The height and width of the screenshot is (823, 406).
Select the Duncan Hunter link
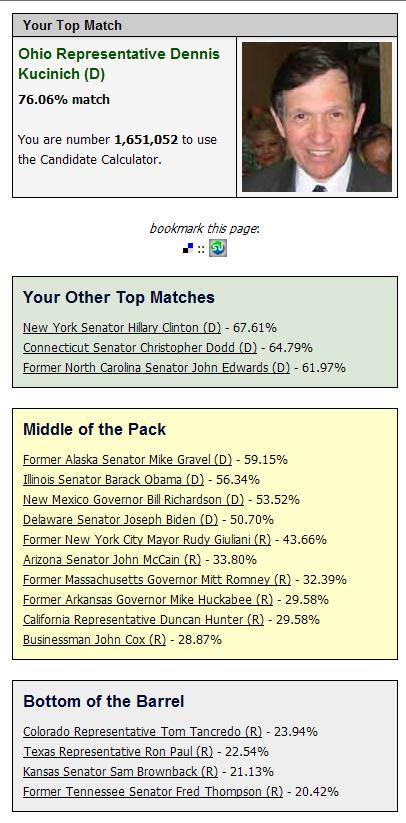click(143, 619)
